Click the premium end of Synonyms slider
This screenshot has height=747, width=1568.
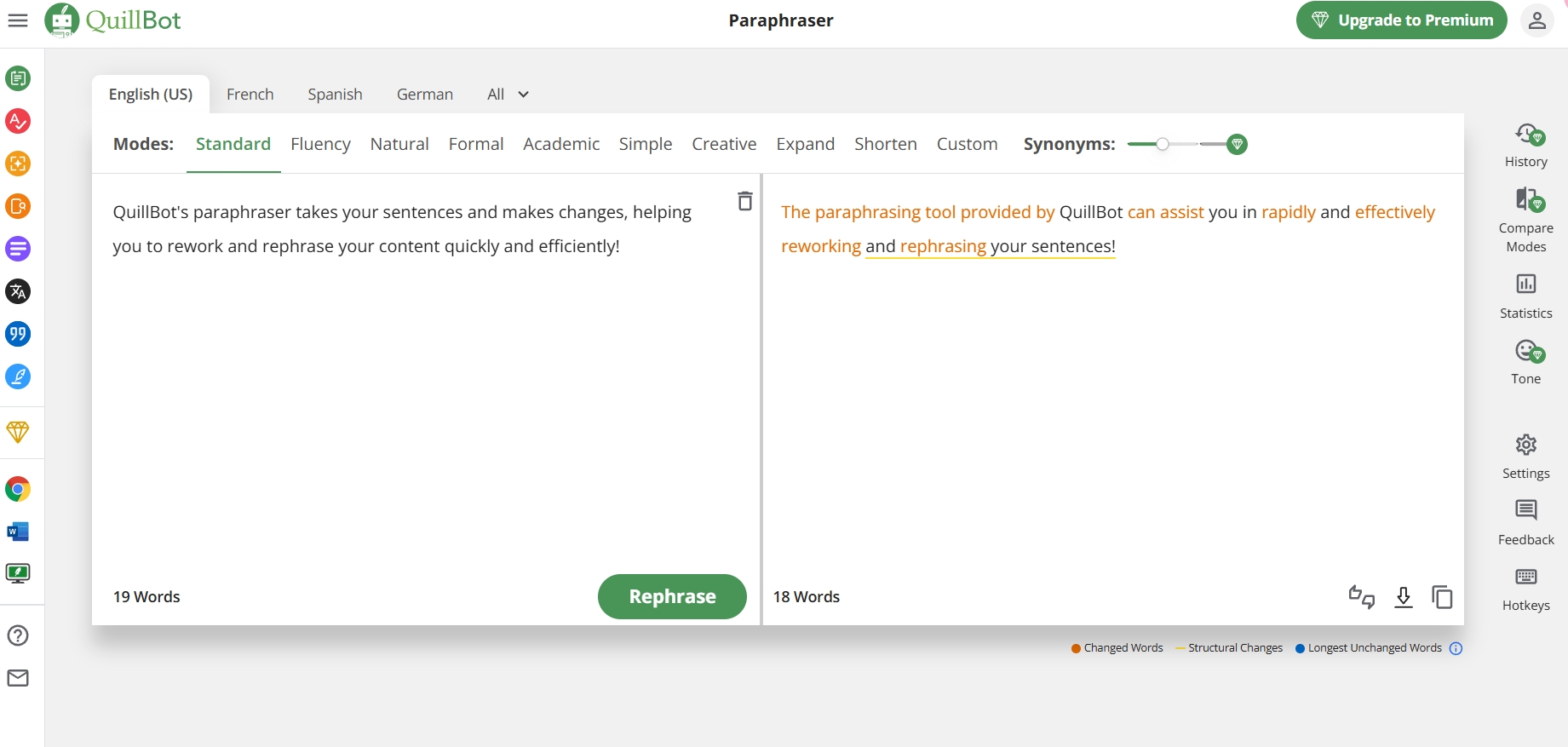[1238, 144]
